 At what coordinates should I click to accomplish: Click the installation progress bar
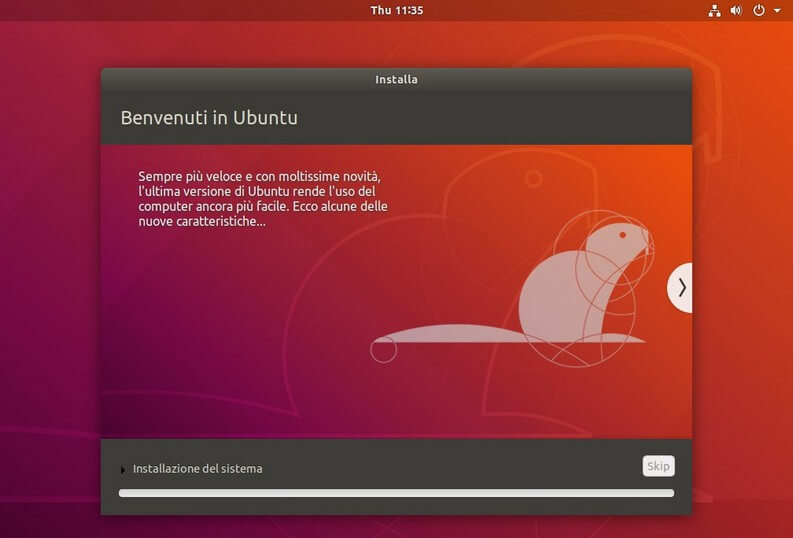[396, 493]
